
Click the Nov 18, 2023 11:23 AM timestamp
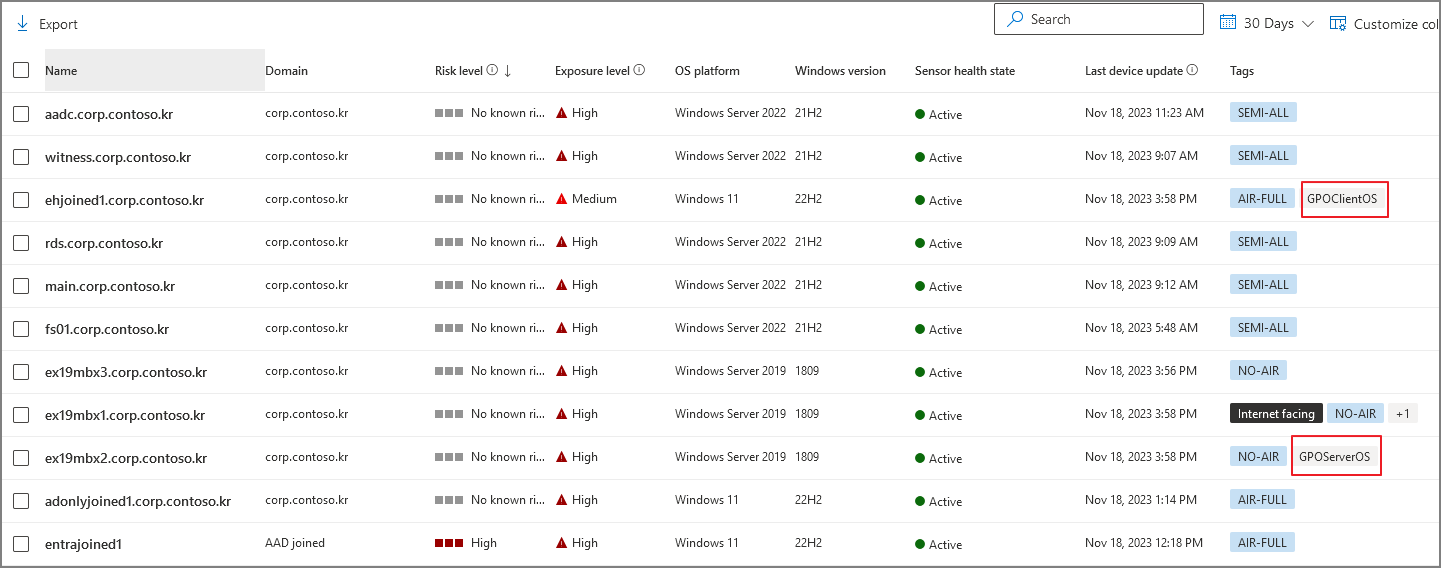pos(1144,113)
